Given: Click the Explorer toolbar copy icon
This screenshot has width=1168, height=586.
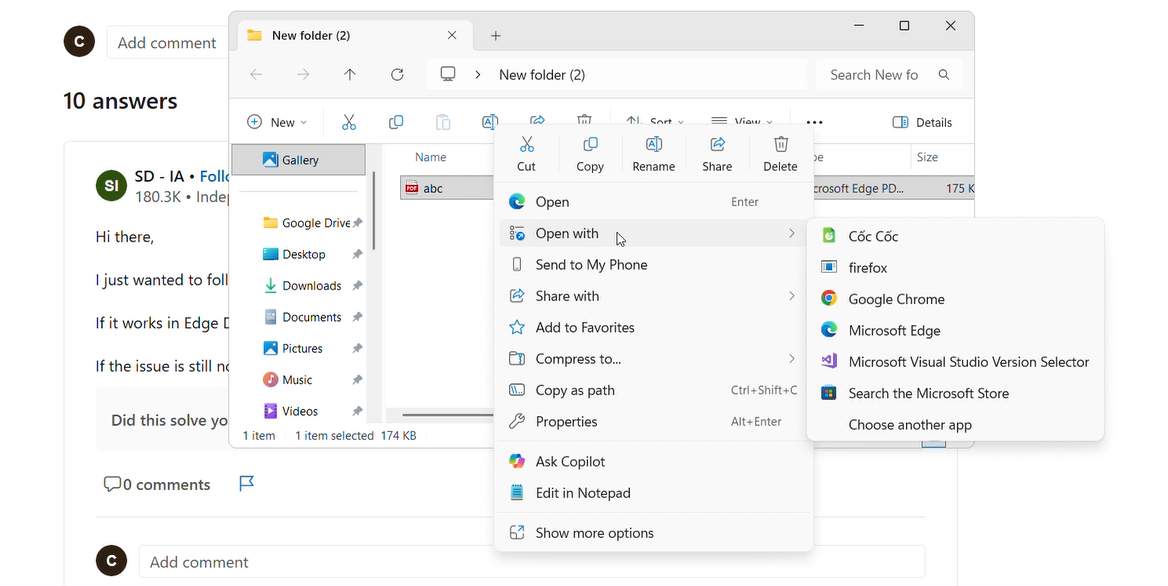Looking at the screenshot, I should (x=396, y=122).
